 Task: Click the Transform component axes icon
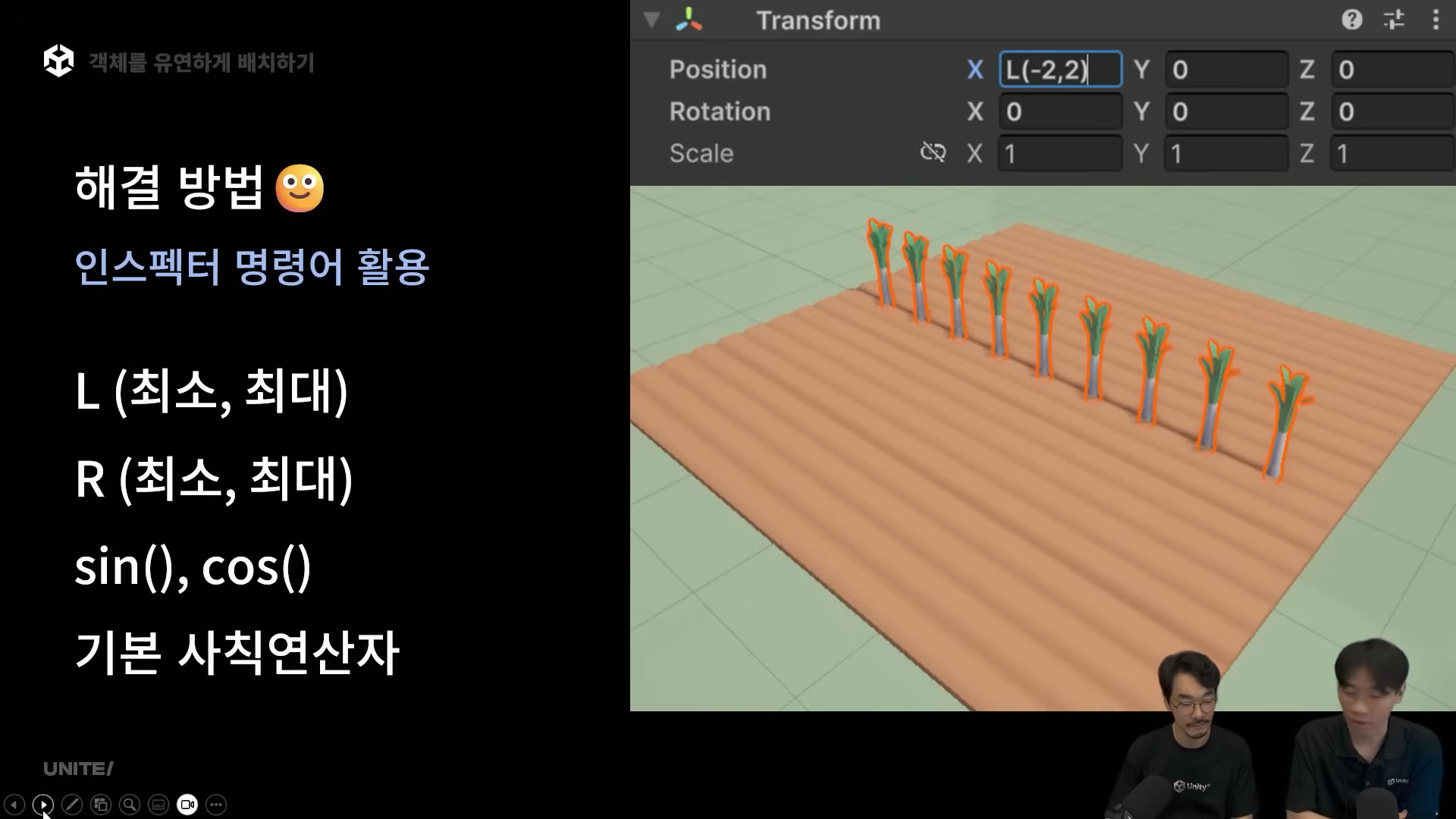tap(689, 20)
